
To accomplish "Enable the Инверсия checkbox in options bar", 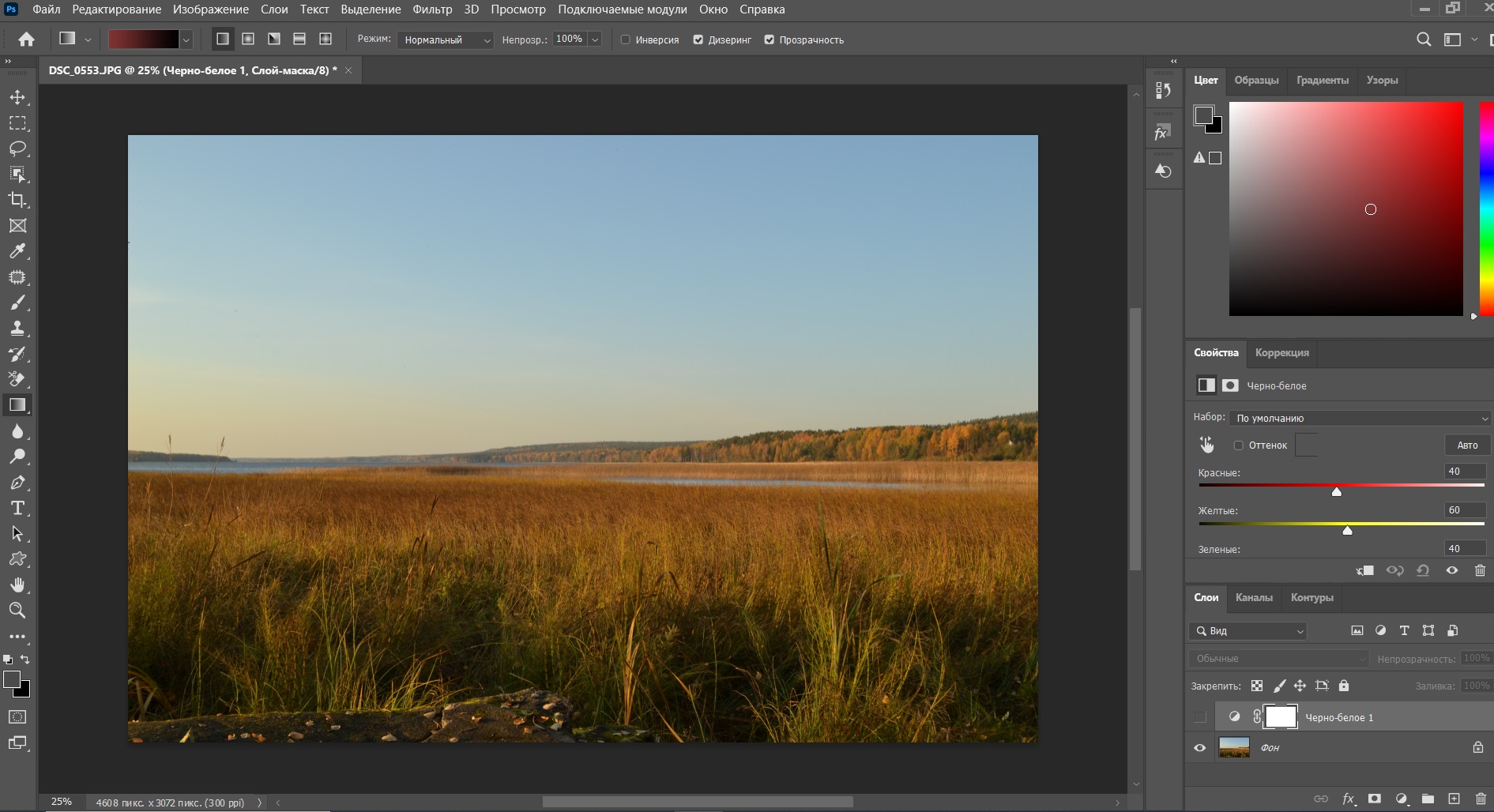I will (x=625, y=39).
